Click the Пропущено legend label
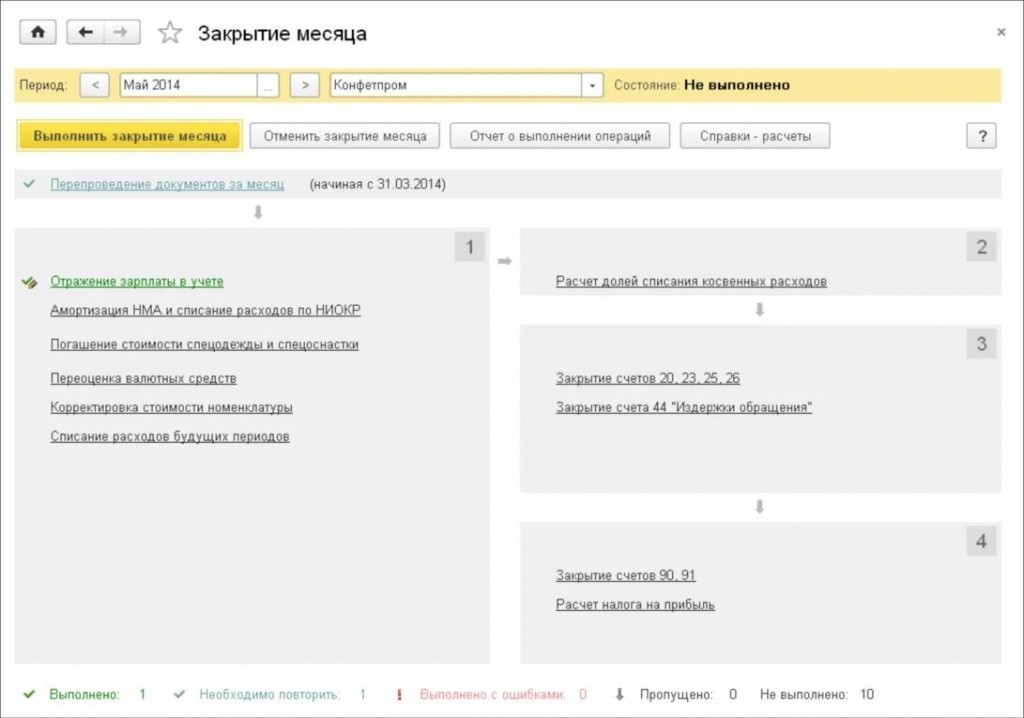 [676, 694]
